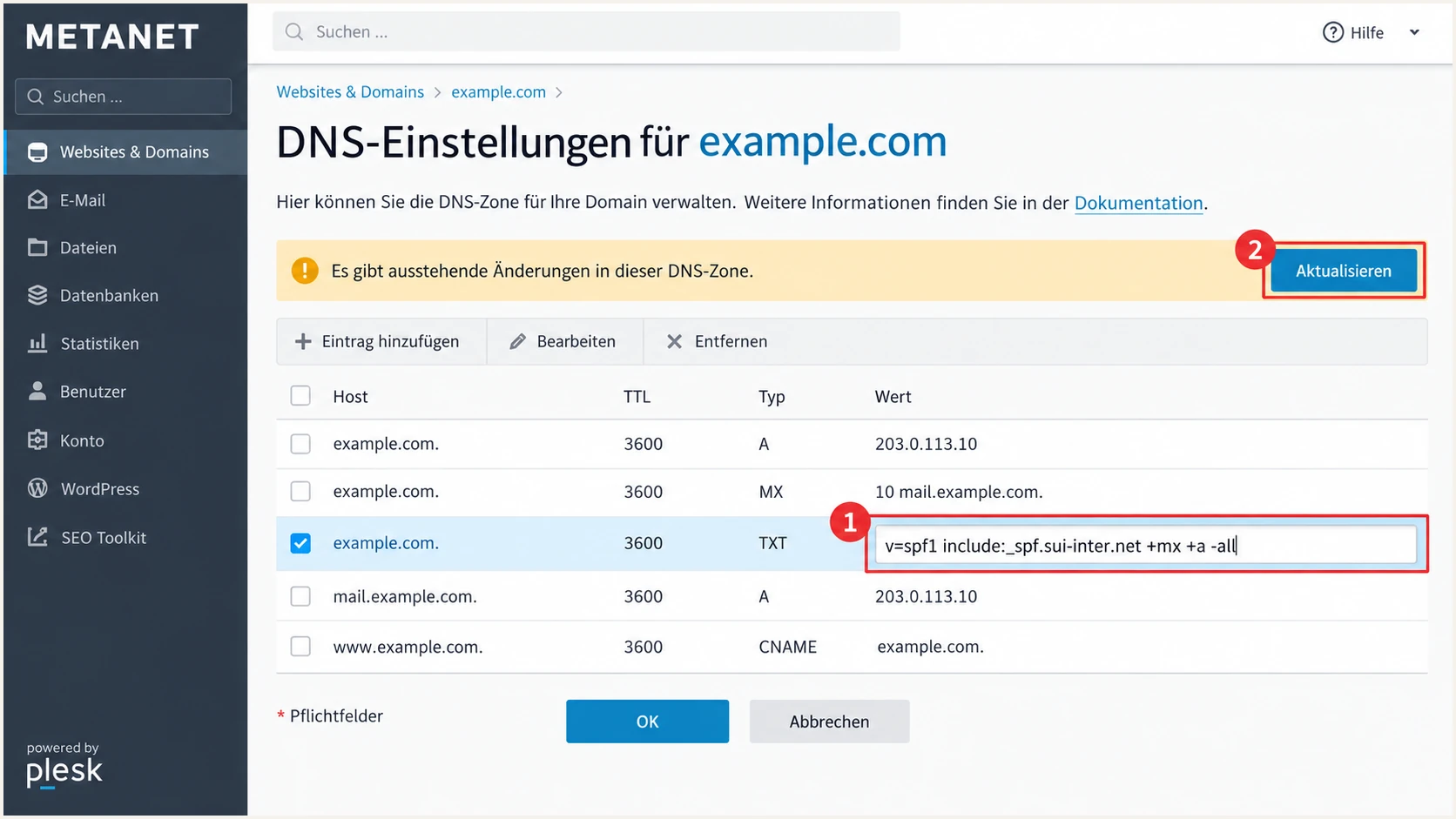
Task: Open Dateien in the sidebar menu
Action: [x=125, y=247]
